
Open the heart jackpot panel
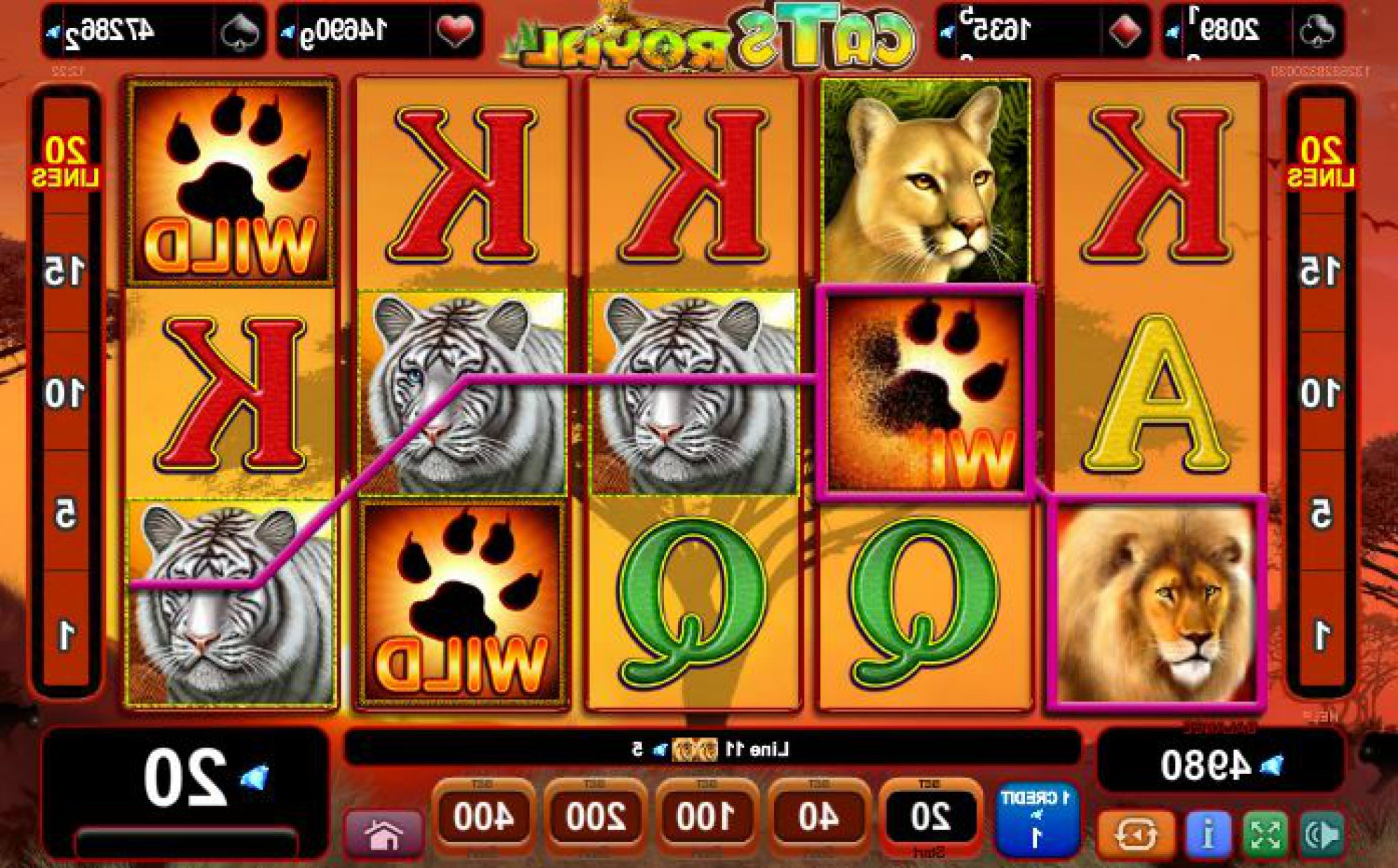coord(380,31)
